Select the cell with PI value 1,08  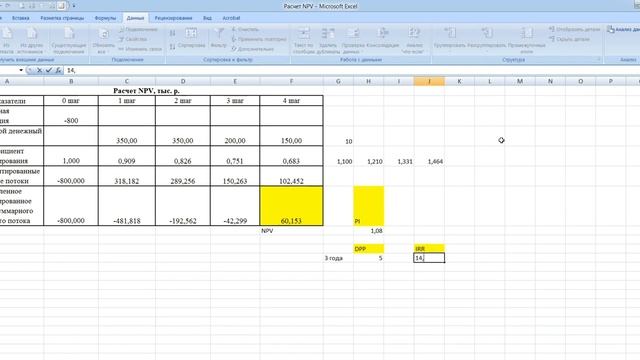pyautogui.click(x=369, y=231)
